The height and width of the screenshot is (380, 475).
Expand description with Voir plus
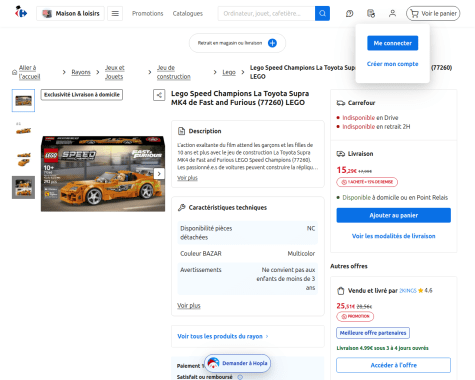187,178
